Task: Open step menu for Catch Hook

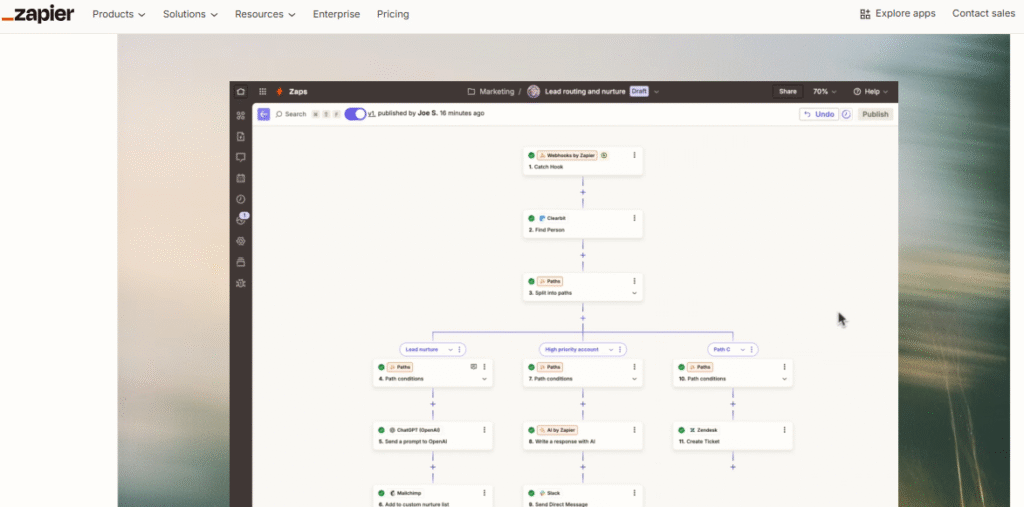Action: tap(634, 155)
